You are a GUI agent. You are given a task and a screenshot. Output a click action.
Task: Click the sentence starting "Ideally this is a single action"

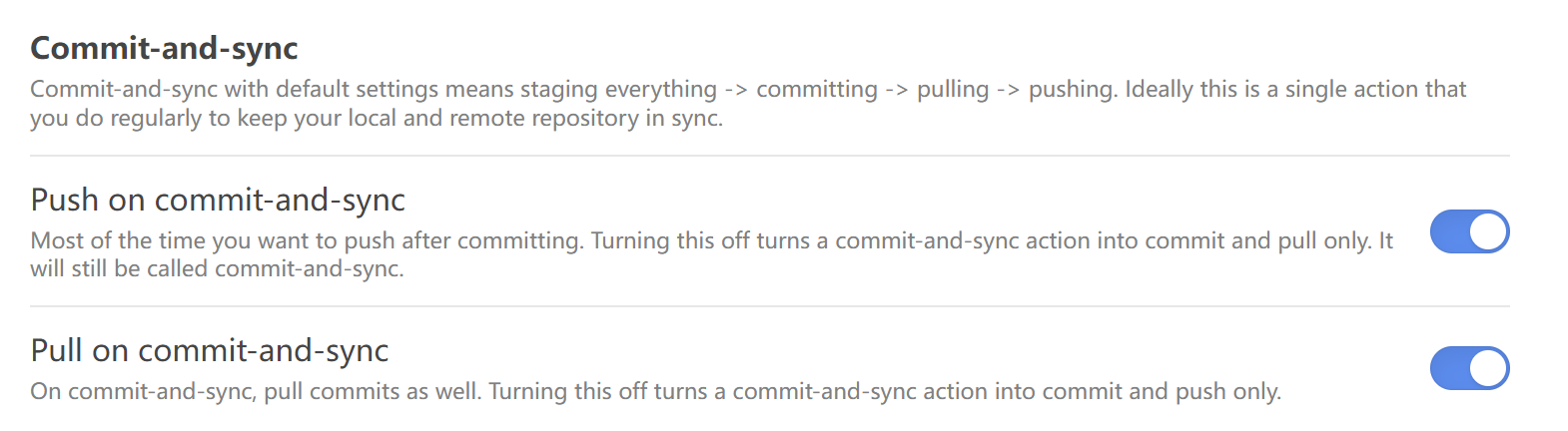click(x=1295, y=89)
